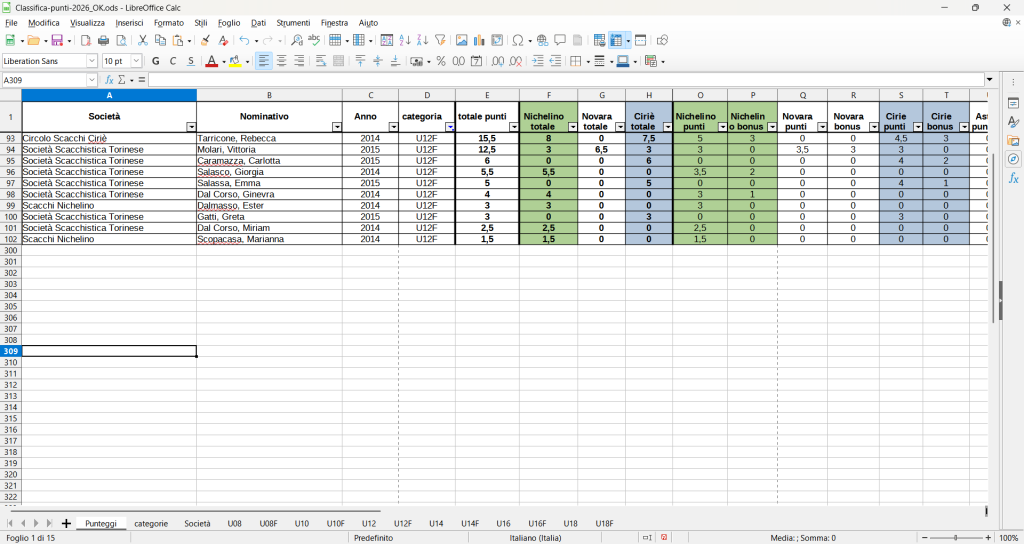Toggle Freeze Rows and Columns
Viewport: 1024px width, 544px height.
tap(615, 41)
